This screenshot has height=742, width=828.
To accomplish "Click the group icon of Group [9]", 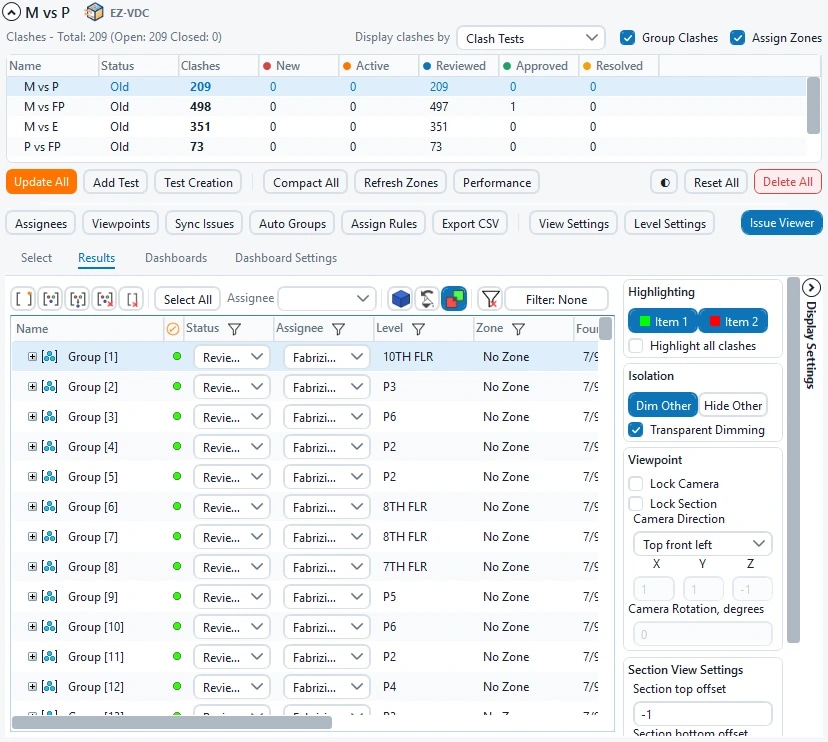I will 50,597.
